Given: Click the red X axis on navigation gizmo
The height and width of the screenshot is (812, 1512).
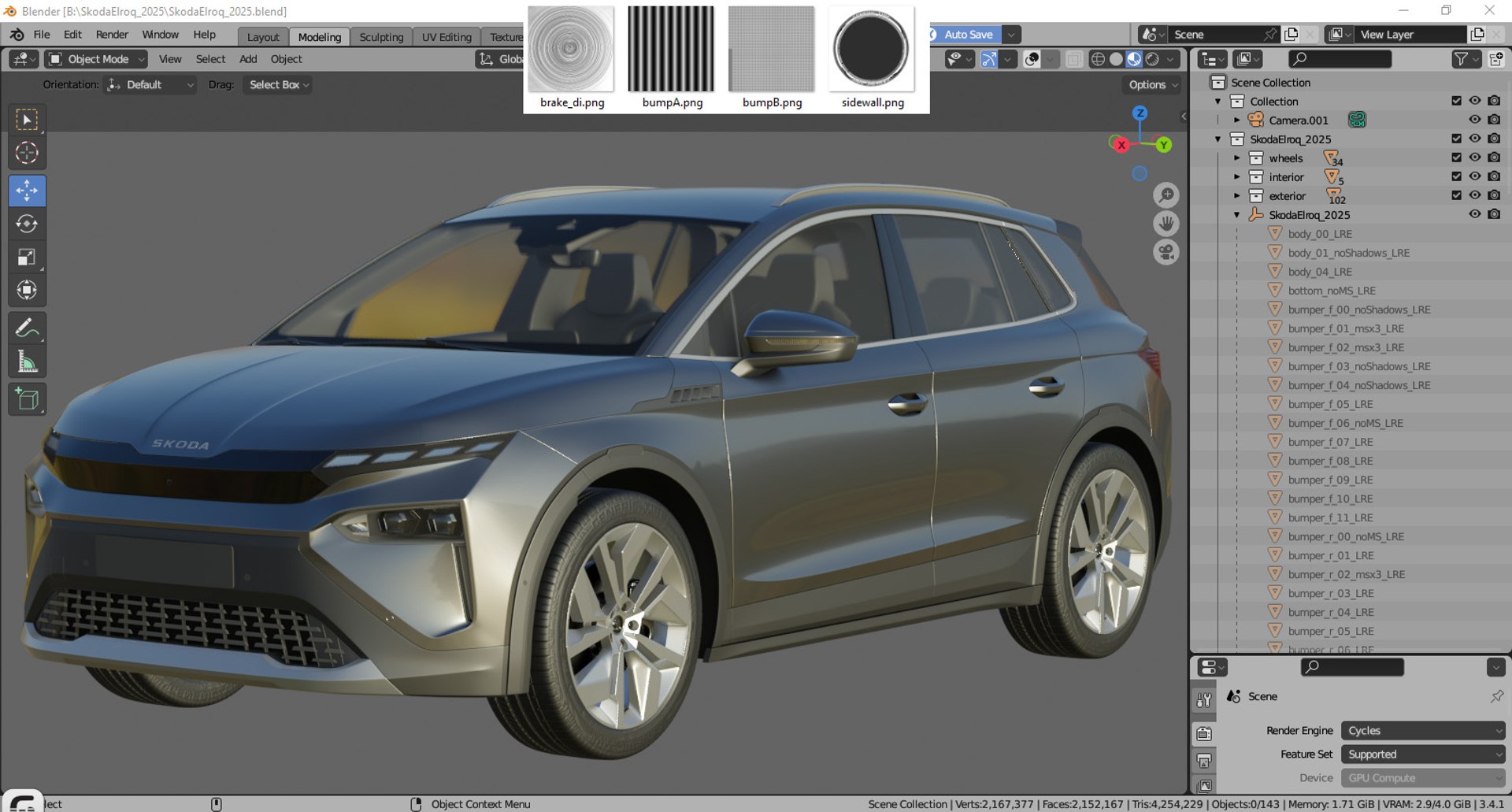Looking at the screenshot, I should (1121, 145).
